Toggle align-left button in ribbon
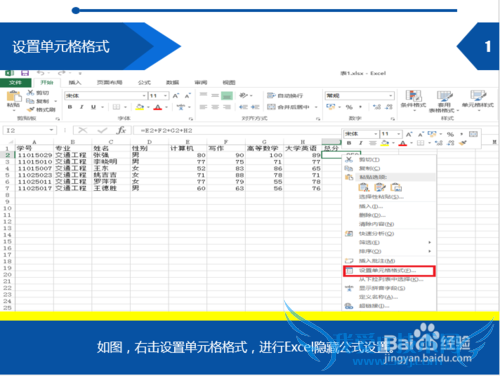 [x=203, y=107]
